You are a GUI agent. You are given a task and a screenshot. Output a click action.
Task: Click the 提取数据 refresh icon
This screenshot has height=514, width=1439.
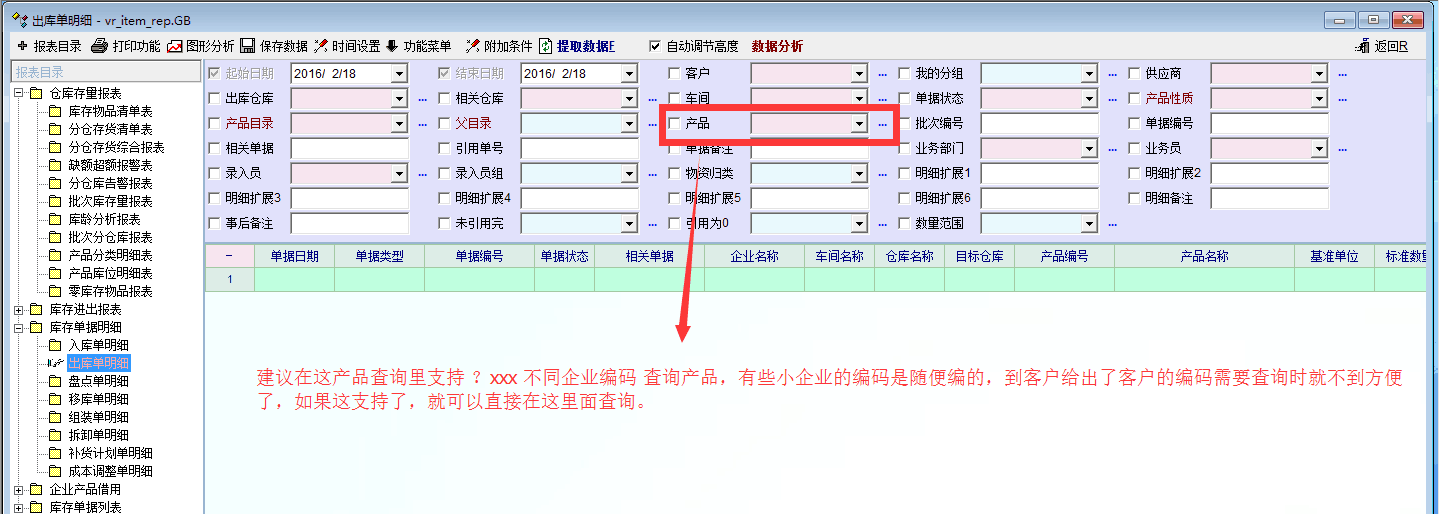click(x=546, y=46)
